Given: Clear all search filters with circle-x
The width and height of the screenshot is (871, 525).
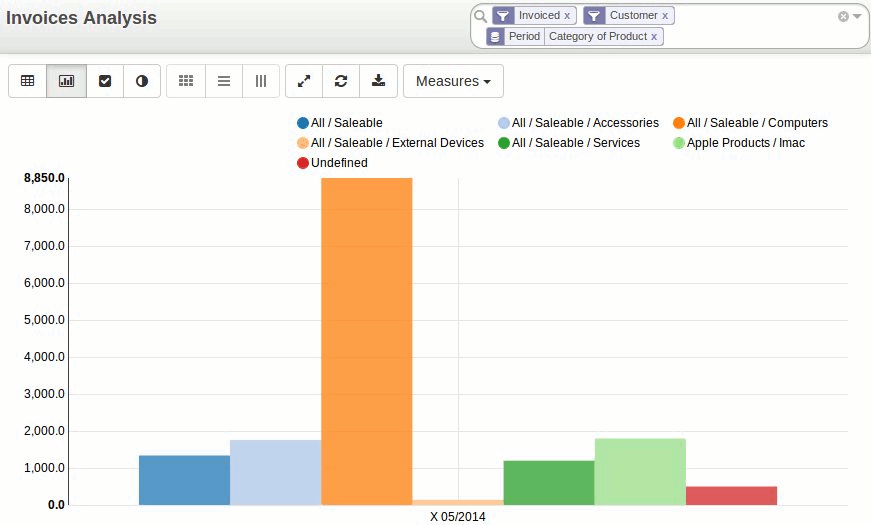Looking at the screenshot, I should tap(843, 16).
